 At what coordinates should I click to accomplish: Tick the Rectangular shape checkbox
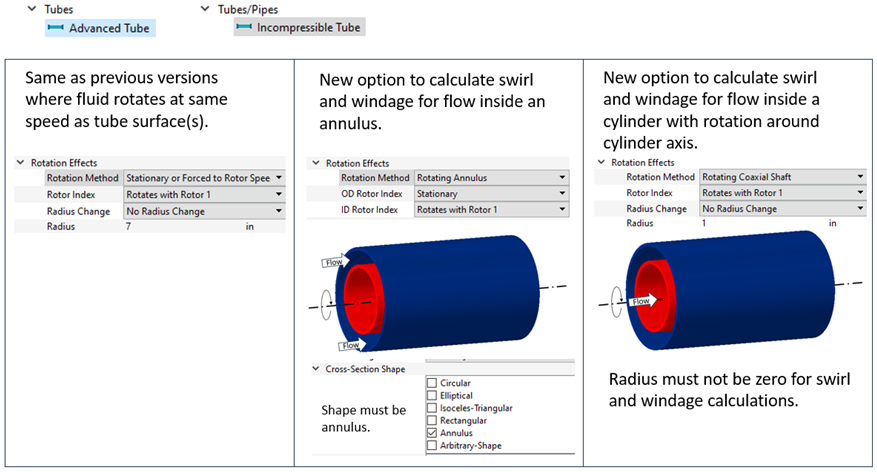coord(431,421)
